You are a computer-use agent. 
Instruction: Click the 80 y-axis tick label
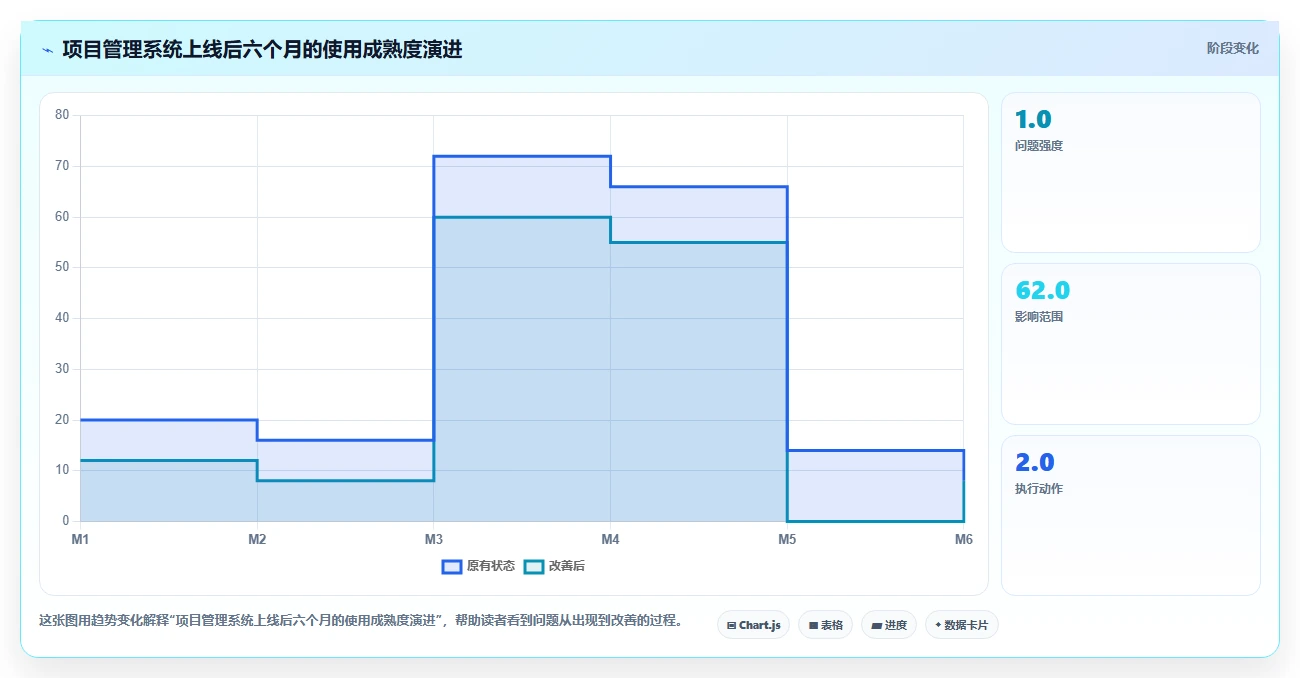[62, 115]
